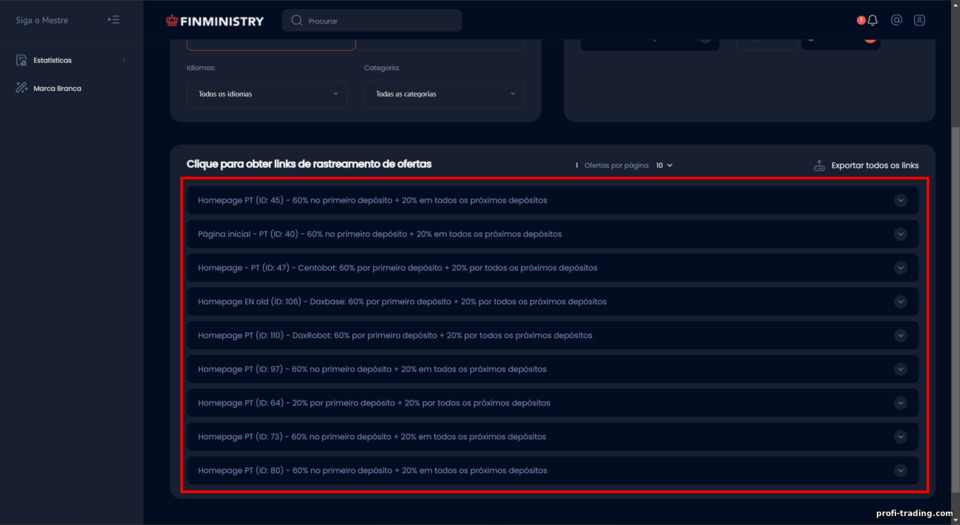Click the search magnifier icon
The width and height of the screenshot is (960, 525).
pyautogui.click(x=296, y=20)
